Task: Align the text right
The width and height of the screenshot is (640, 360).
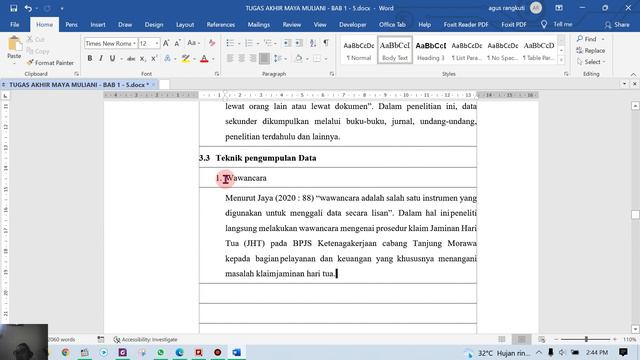Action: pos(253,58)
